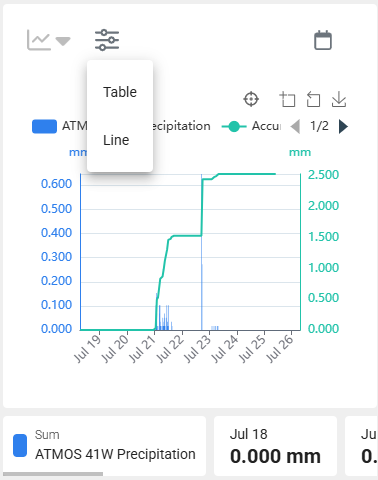Viewport: 378px width, 480px height.
Task: Click the zoom reset icon
Action: [x=313, y=99]
